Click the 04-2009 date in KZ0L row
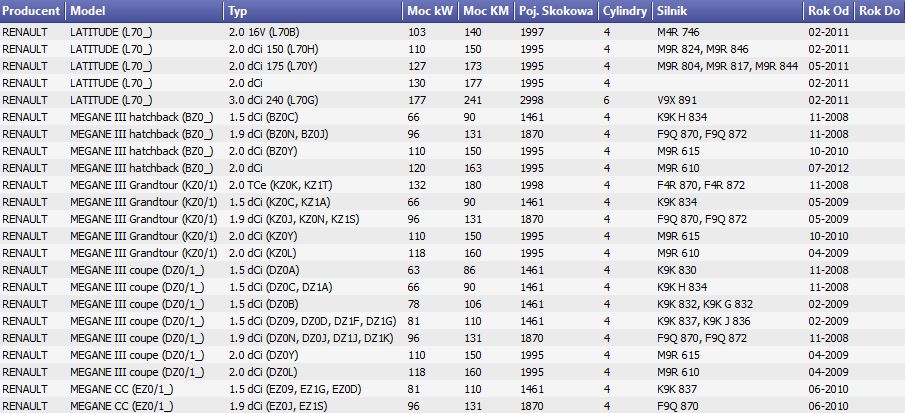The height and width of the screenshot is (413, 905). pyautogui.click(x=828, y=253)
